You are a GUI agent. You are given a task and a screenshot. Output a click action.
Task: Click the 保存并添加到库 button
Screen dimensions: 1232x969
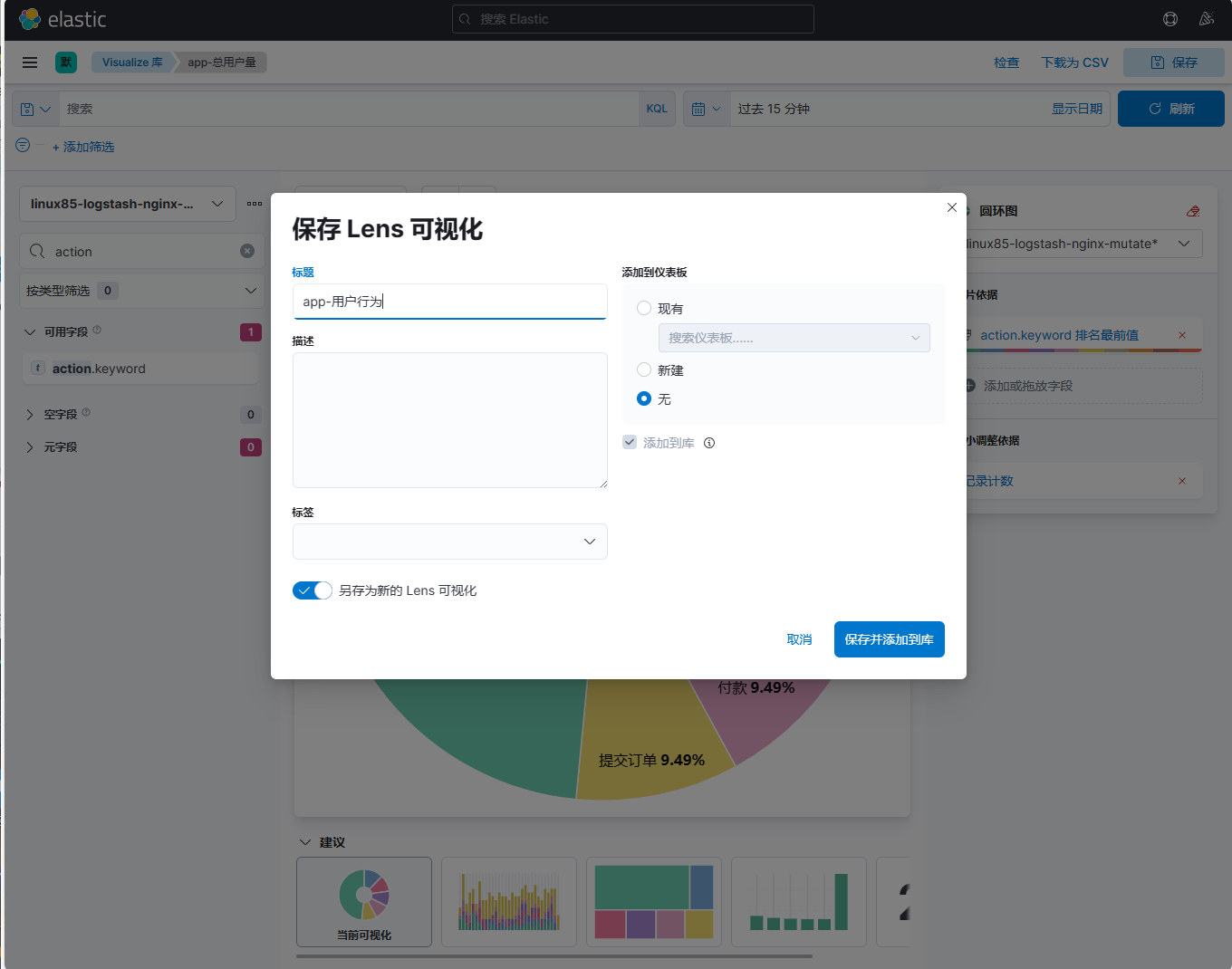click(x=889, y=639)
